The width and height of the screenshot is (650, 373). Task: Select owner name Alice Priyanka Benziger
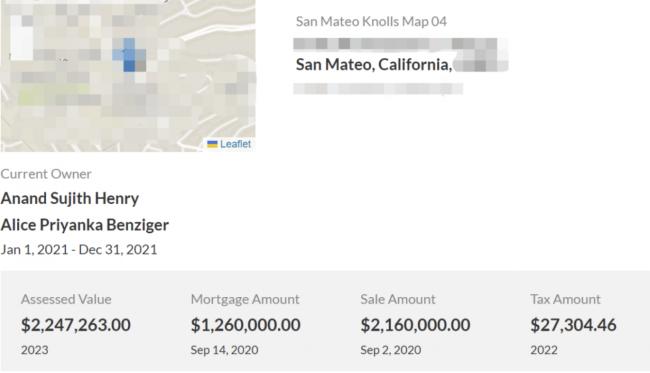[85, 225]
